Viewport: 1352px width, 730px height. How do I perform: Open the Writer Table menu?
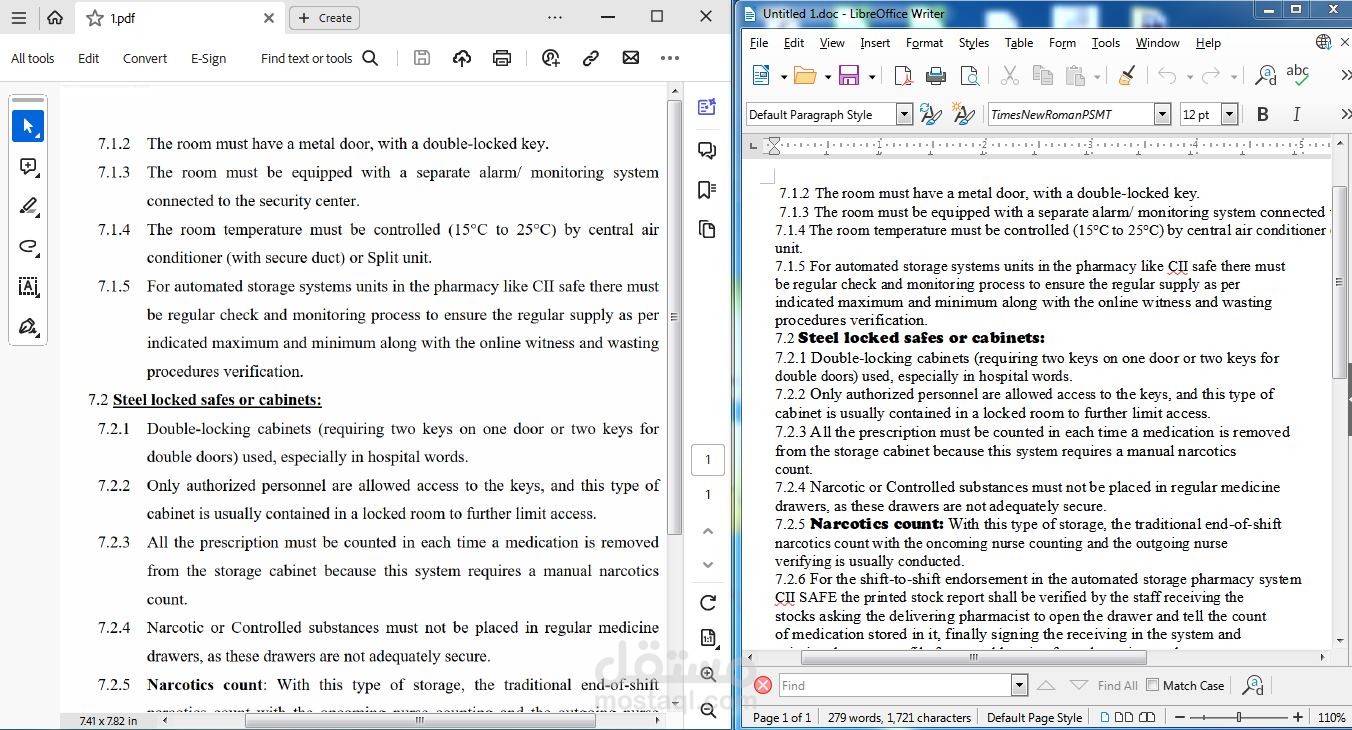coord(1019,43)
